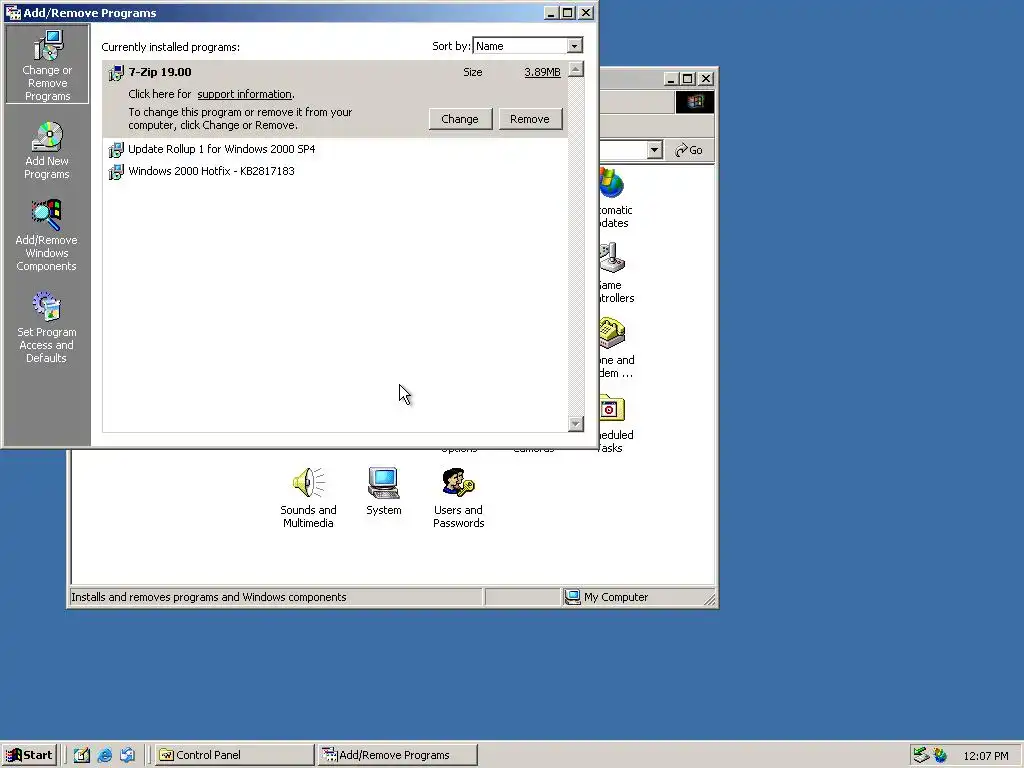Open Sounds and Multimedia in Control Panel
The height and width of the screenshot is (768, 1024).
(x=308, y=498)
